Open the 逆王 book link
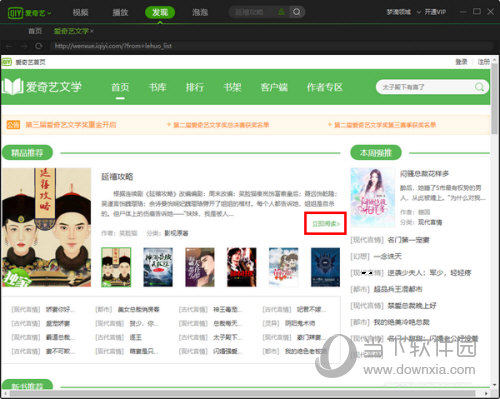Screen dimensions: 500x399 (135, 337)
